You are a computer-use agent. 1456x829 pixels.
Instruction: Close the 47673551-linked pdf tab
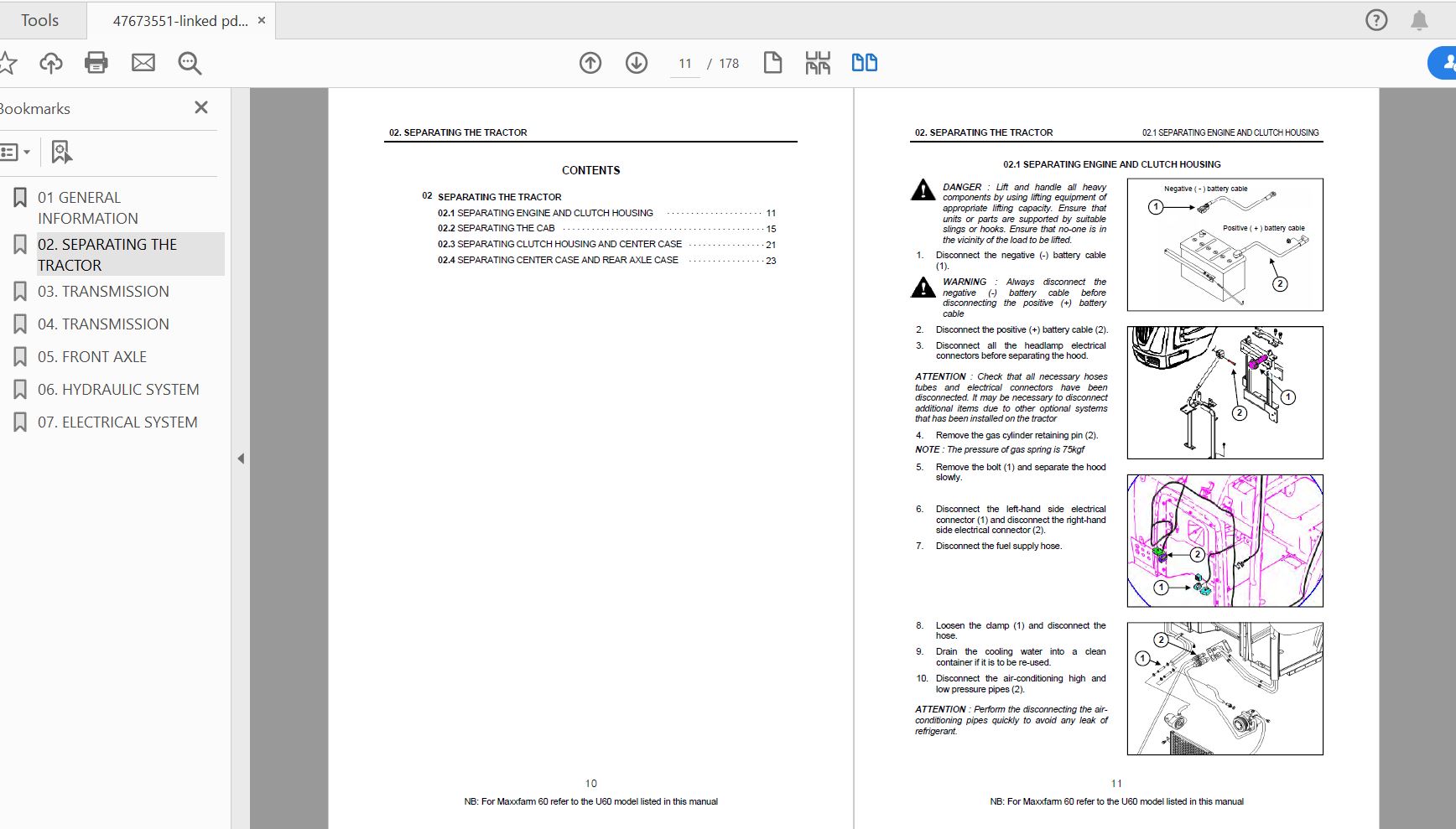click(x=262, y=20)
